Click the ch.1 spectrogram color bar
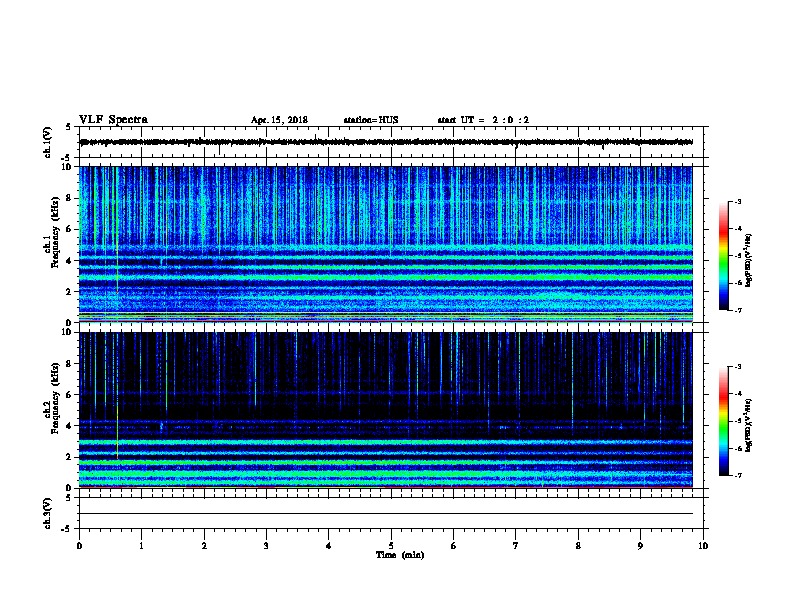 [x=723, y=256]
